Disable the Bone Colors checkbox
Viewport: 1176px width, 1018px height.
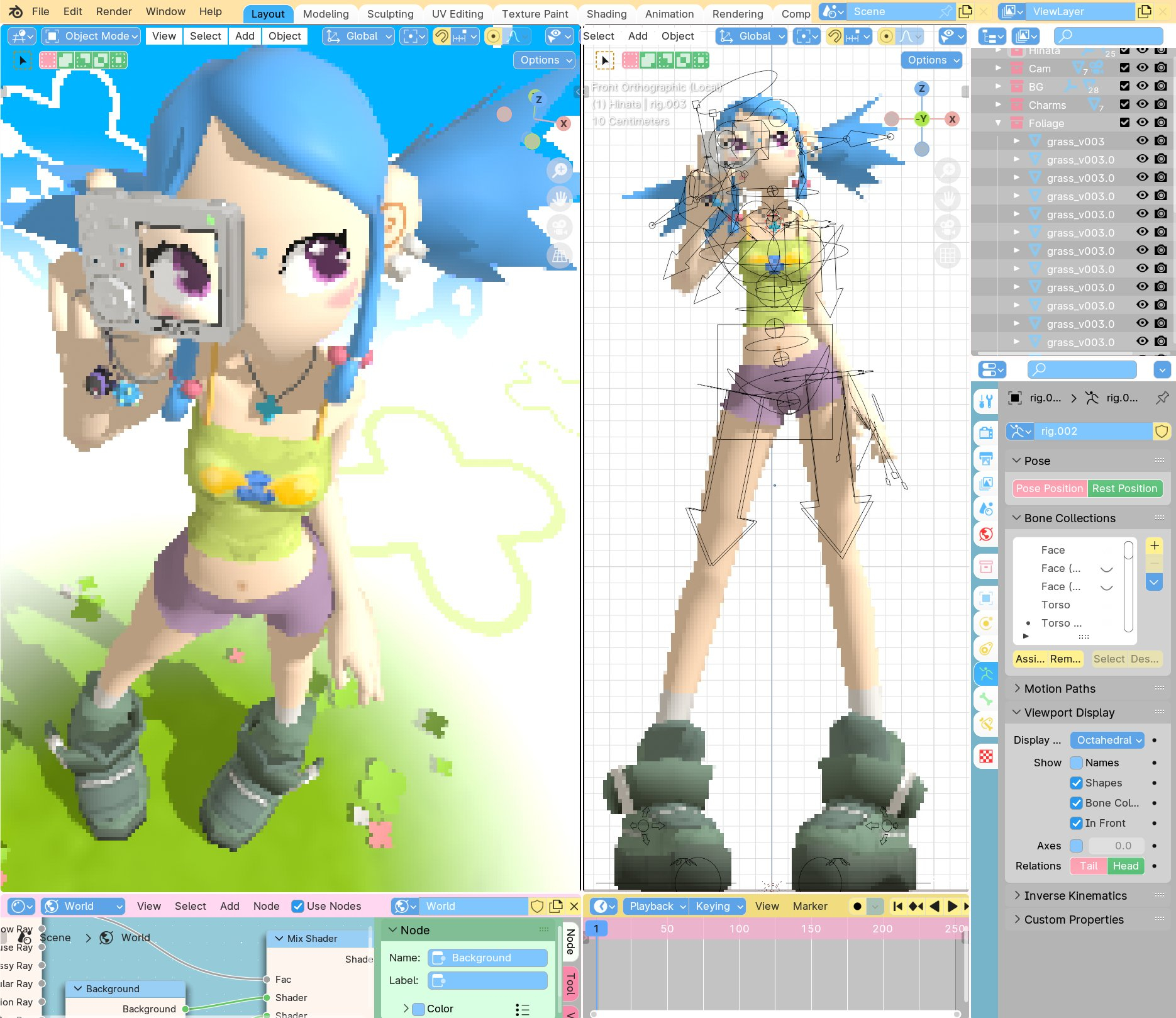coord(1076,803)
